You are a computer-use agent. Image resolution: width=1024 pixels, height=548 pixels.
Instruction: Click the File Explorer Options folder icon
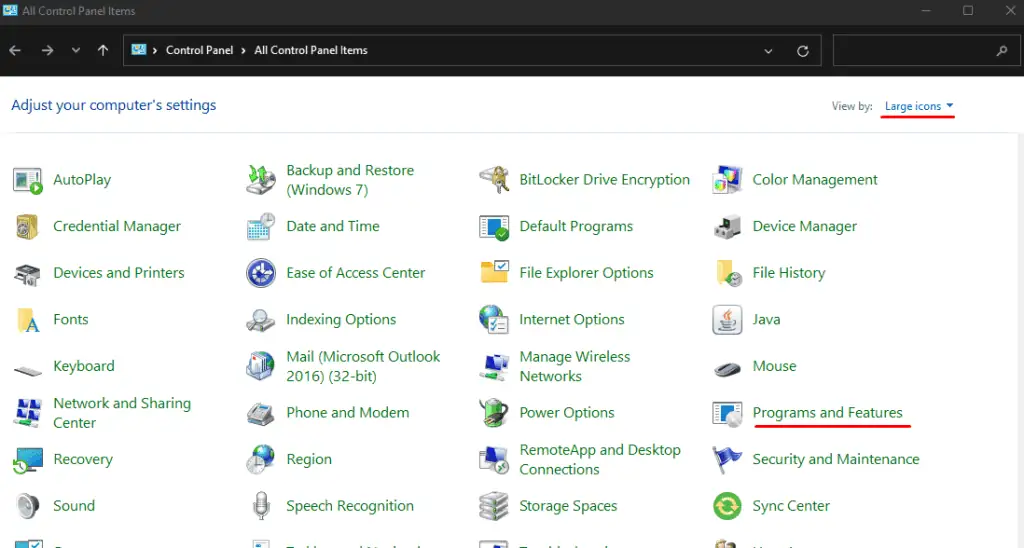coord(494,272)
